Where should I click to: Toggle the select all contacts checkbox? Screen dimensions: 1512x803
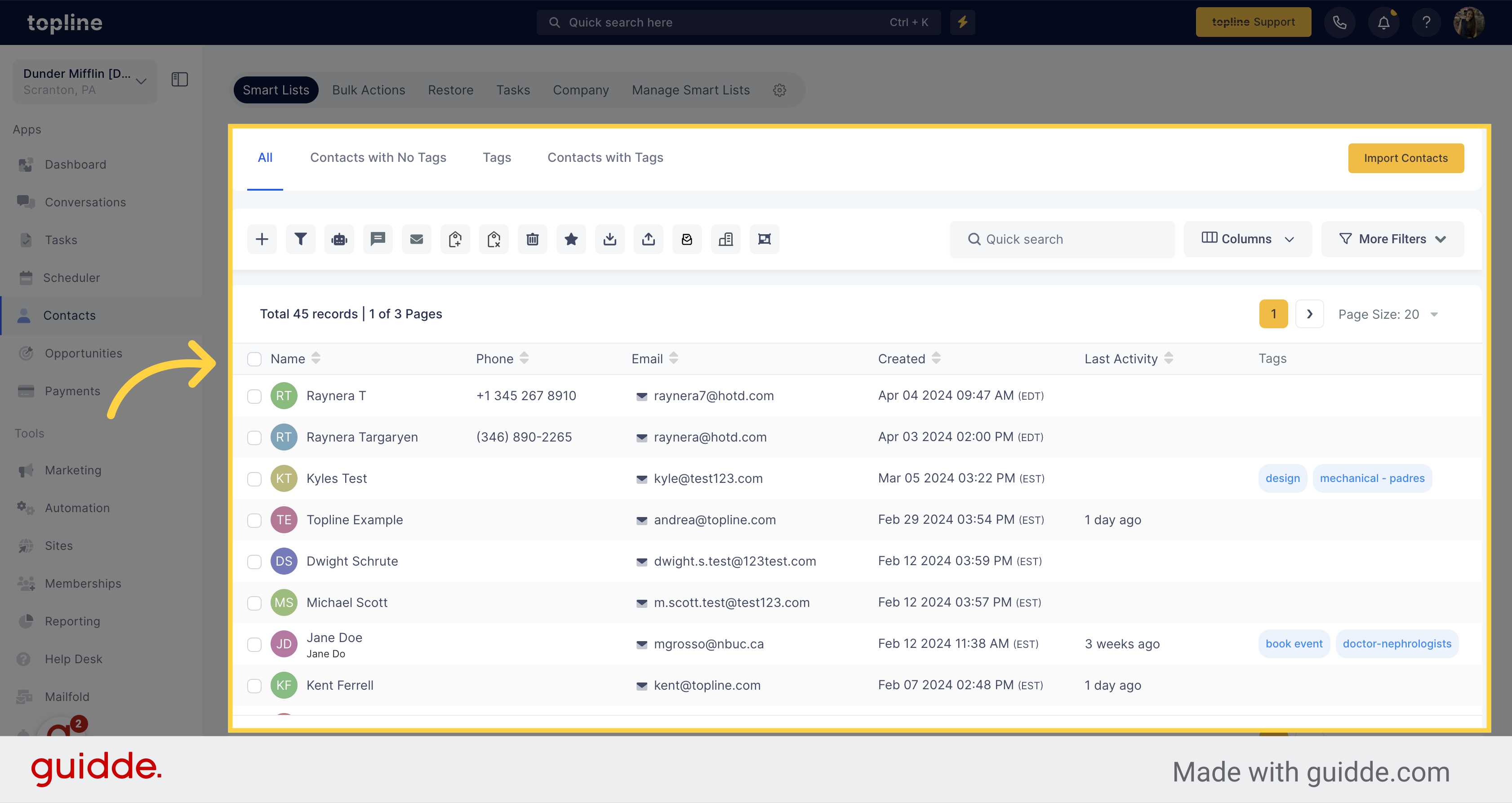[x=255, y=358]
